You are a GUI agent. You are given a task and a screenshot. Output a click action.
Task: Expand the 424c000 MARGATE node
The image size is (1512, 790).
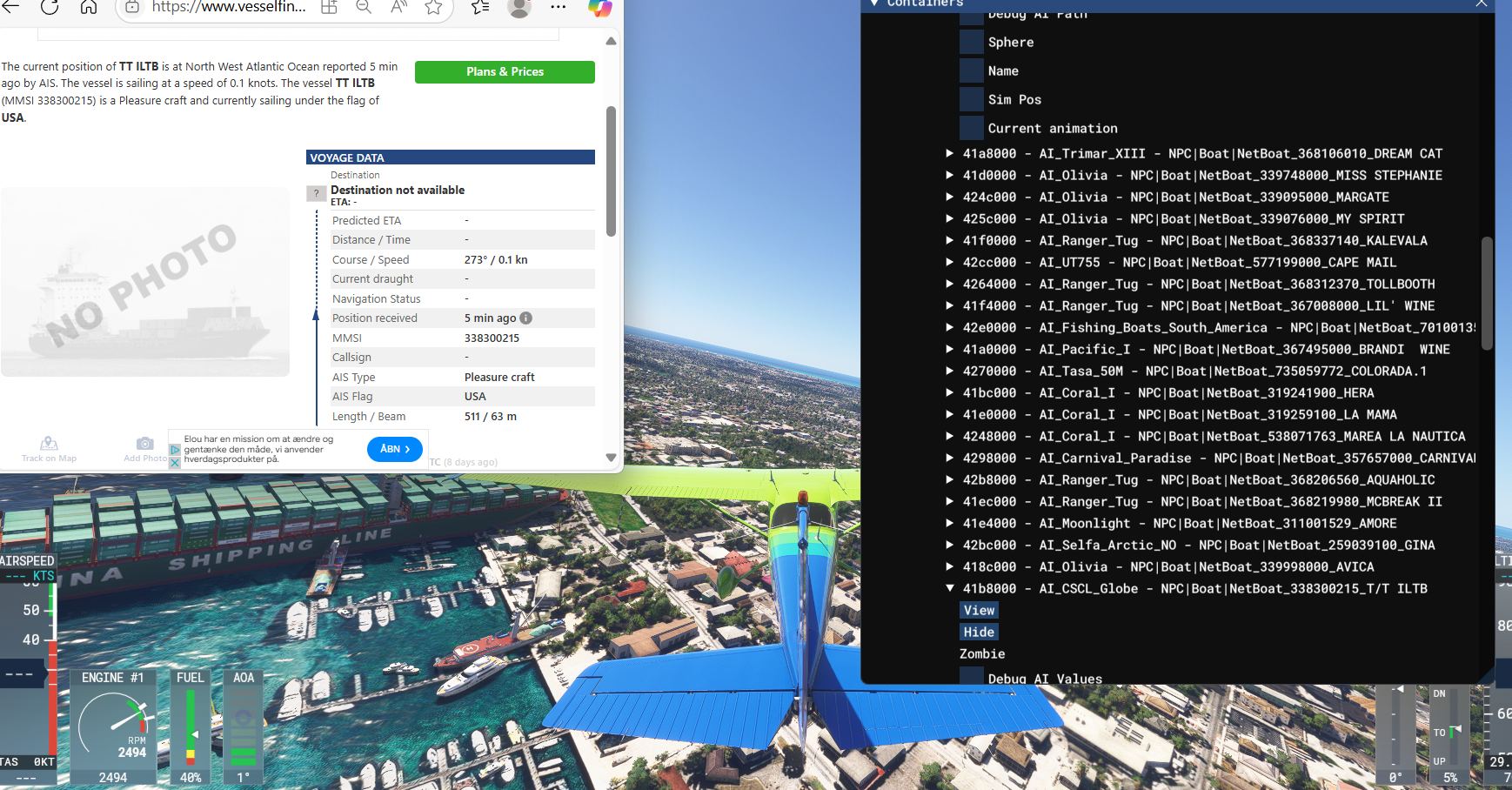[x=950, y=197]
